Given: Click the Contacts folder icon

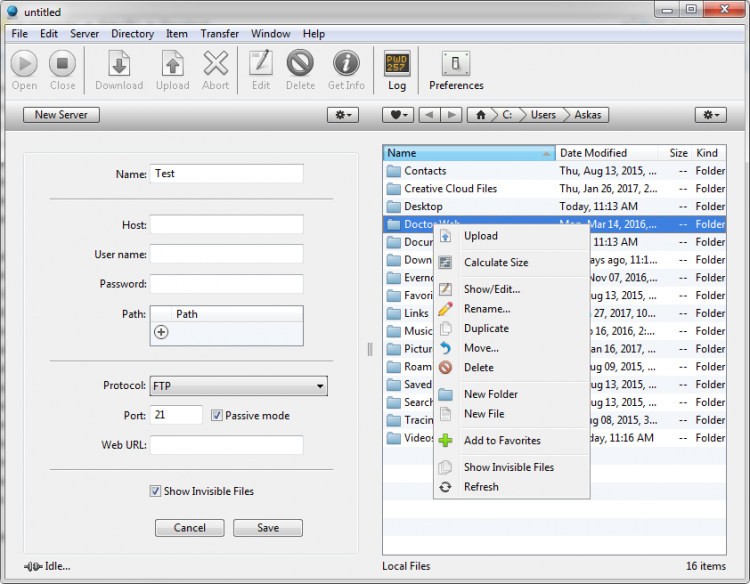Looking at the screenshot, I should click(394, 171).
